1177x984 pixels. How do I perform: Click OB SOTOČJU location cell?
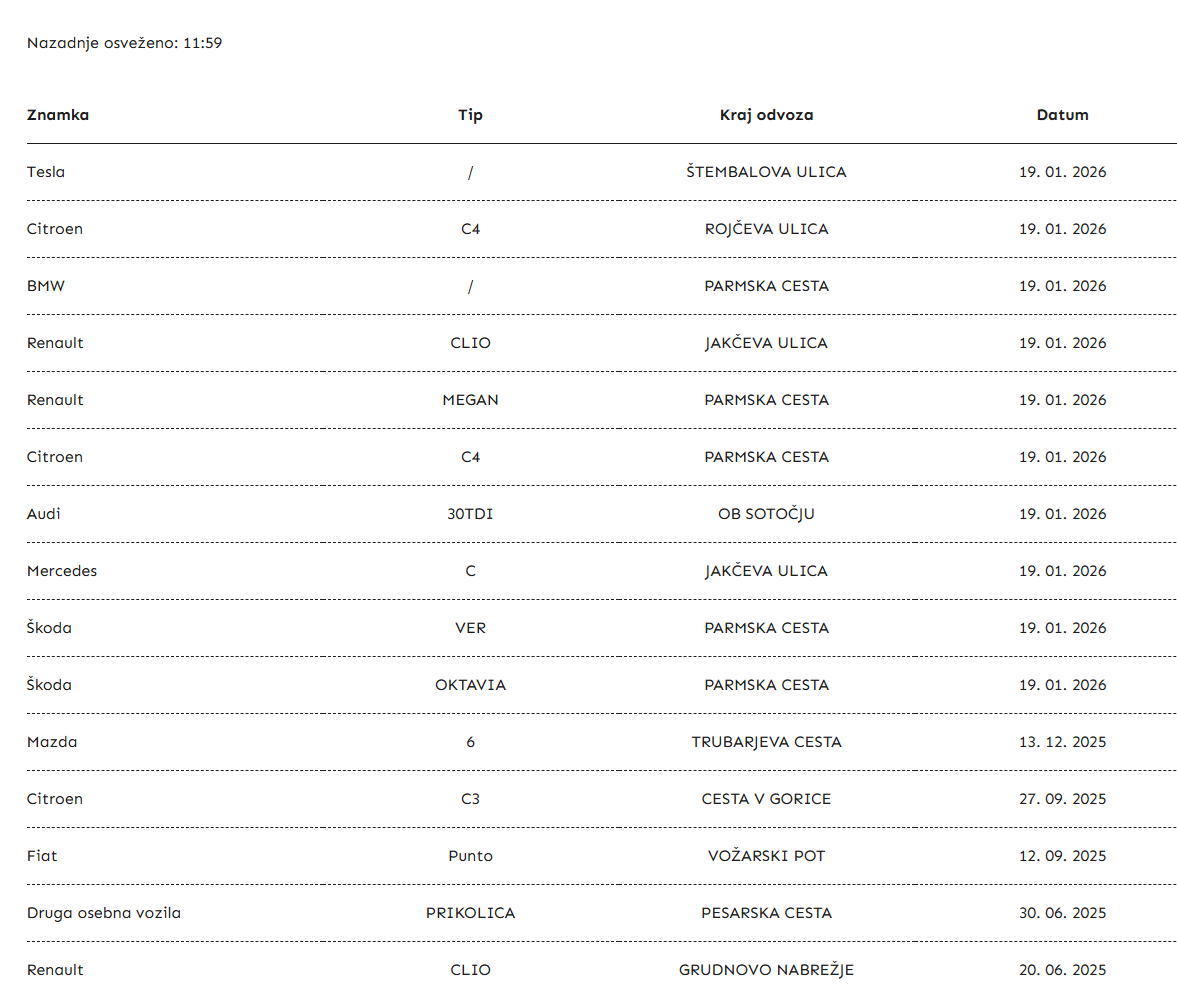click(x=766, y=514)
